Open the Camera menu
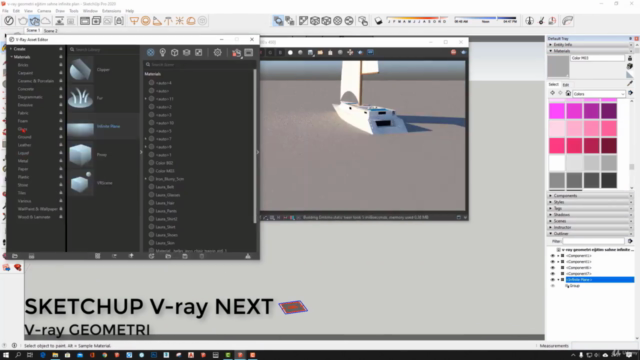 44,11
